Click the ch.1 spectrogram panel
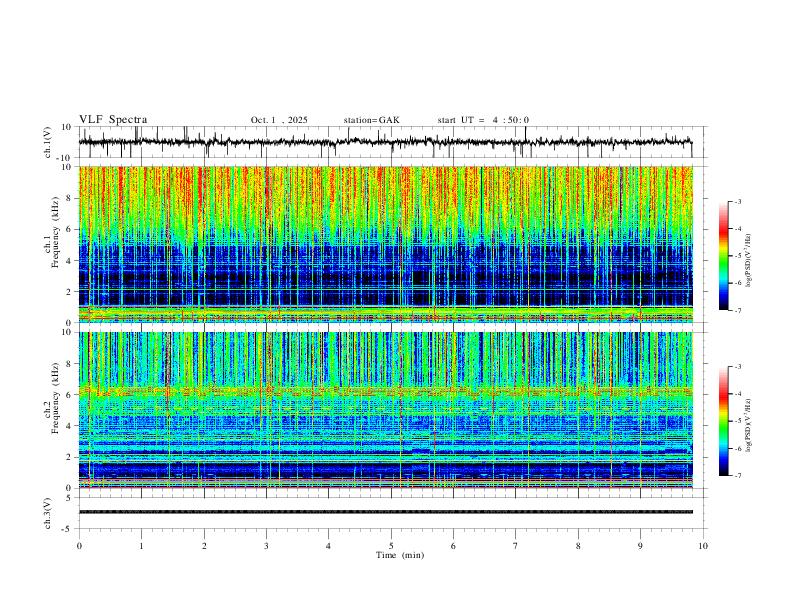This screenshot has width=792, height=612. click(385, 244)
